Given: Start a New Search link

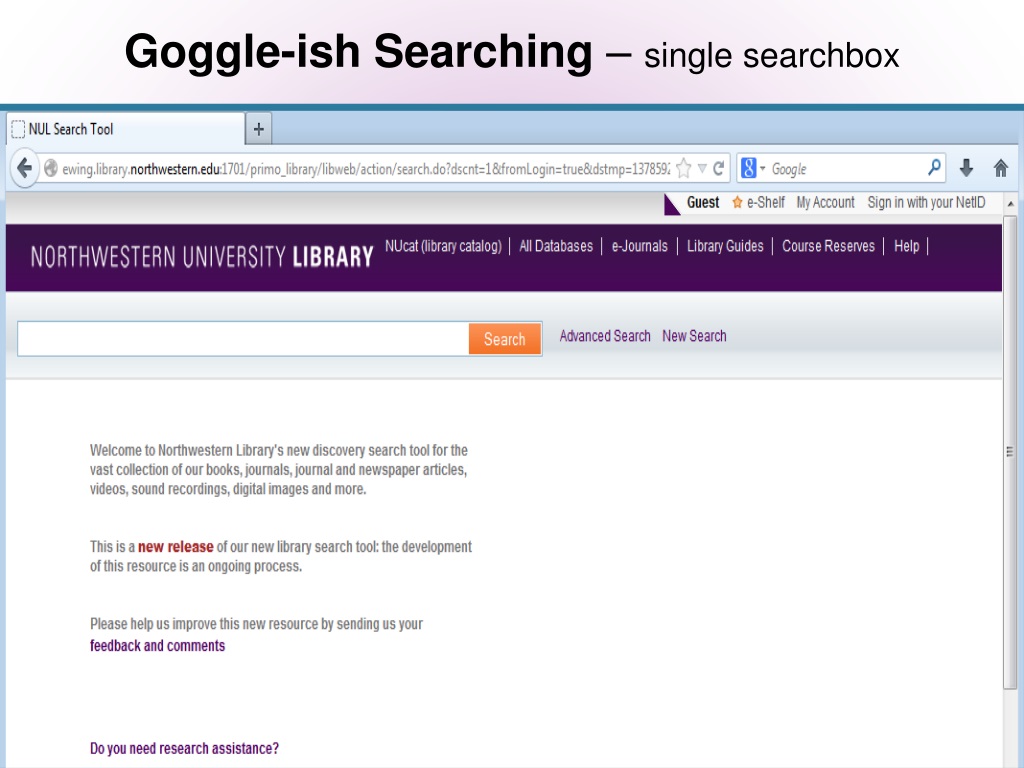Looking at the screenshot, I should click(x=694, y=336).
